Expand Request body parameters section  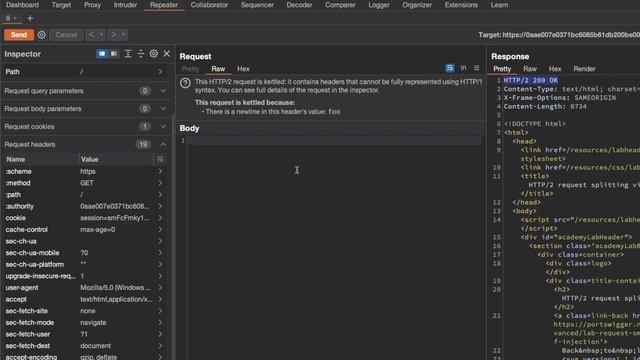pos(163,109)
